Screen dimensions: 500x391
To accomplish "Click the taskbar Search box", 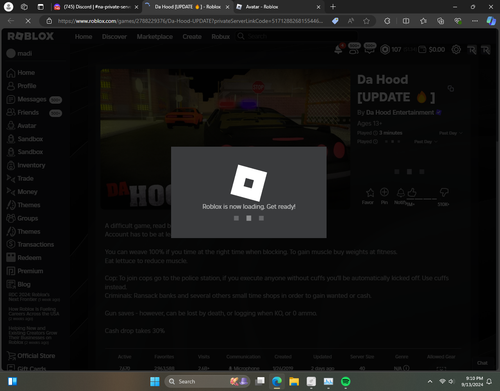I will (x=207, y=381).
